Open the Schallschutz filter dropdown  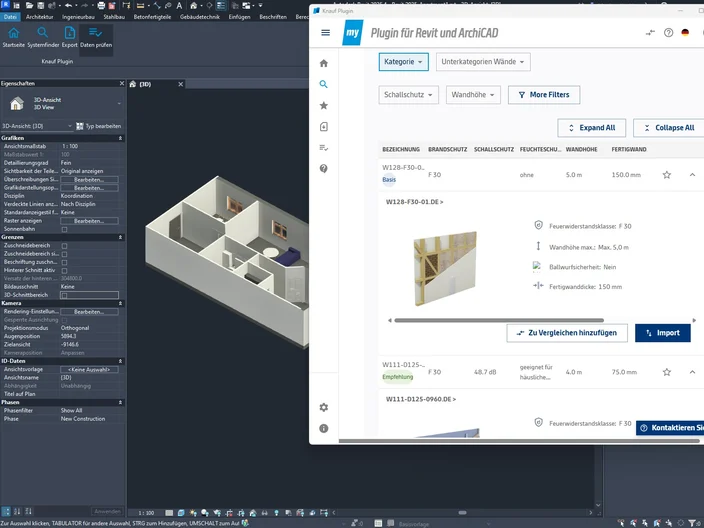click(408, 95)
